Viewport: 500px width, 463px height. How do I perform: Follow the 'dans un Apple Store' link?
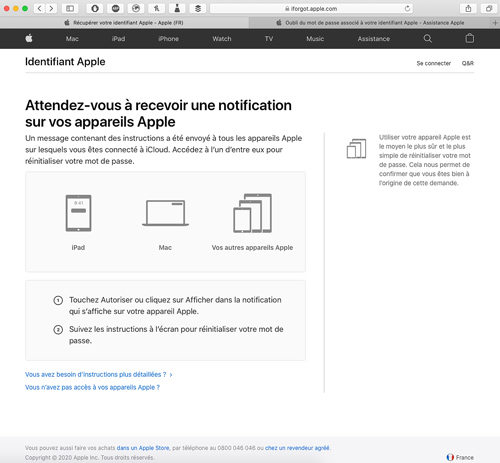(143, 448)
